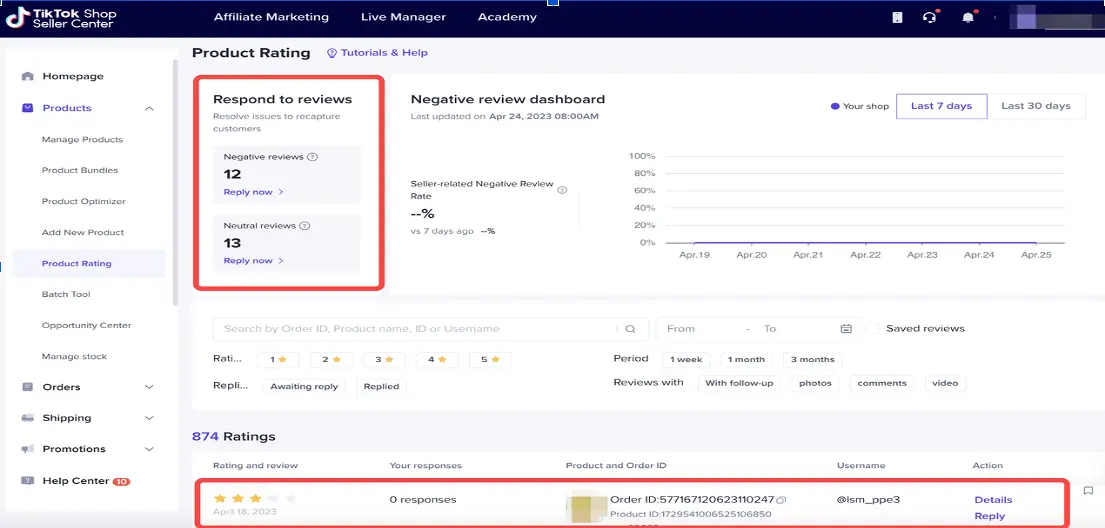Copy the Order ID with copy icon

click(x=781, y=500)
